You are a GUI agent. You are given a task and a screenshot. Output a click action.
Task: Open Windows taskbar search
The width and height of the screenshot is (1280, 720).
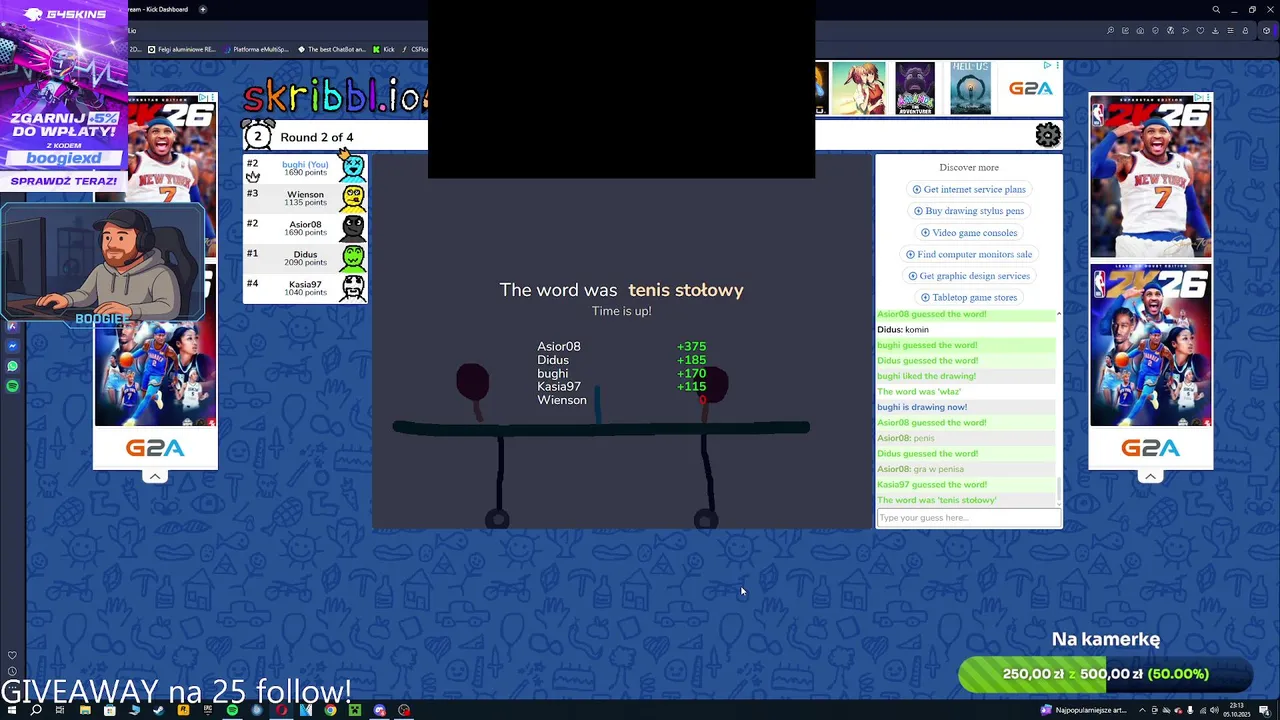coord(36,710)
